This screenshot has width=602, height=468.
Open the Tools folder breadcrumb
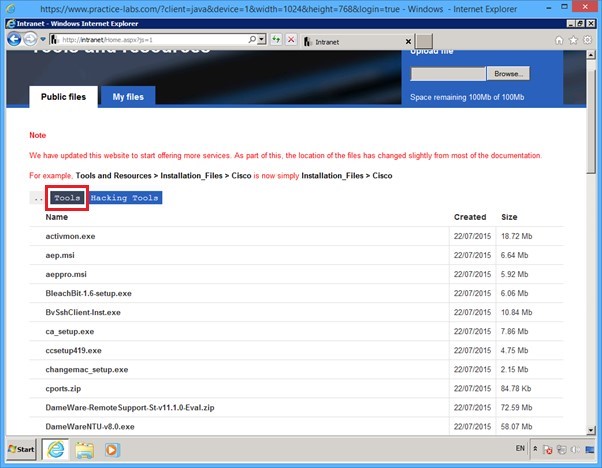click(x=67, y=198)
